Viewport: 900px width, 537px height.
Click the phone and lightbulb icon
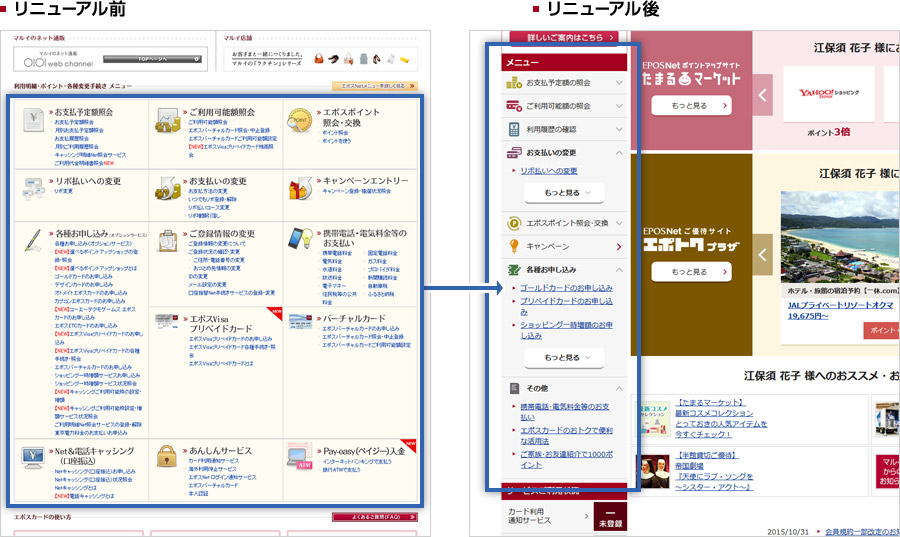[300, 238]
